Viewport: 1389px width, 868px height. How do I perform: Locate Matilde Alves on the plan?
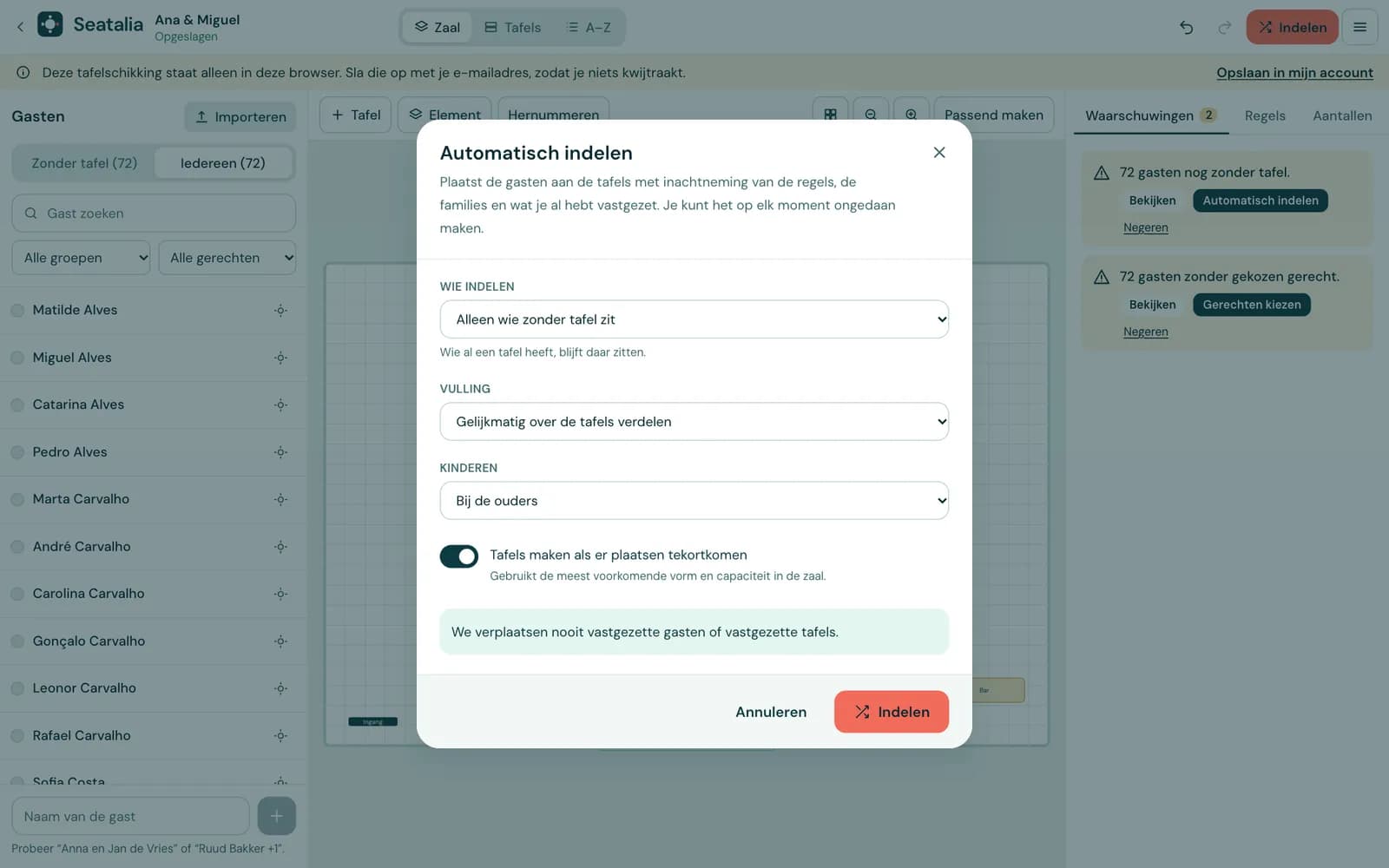[280, 311]
